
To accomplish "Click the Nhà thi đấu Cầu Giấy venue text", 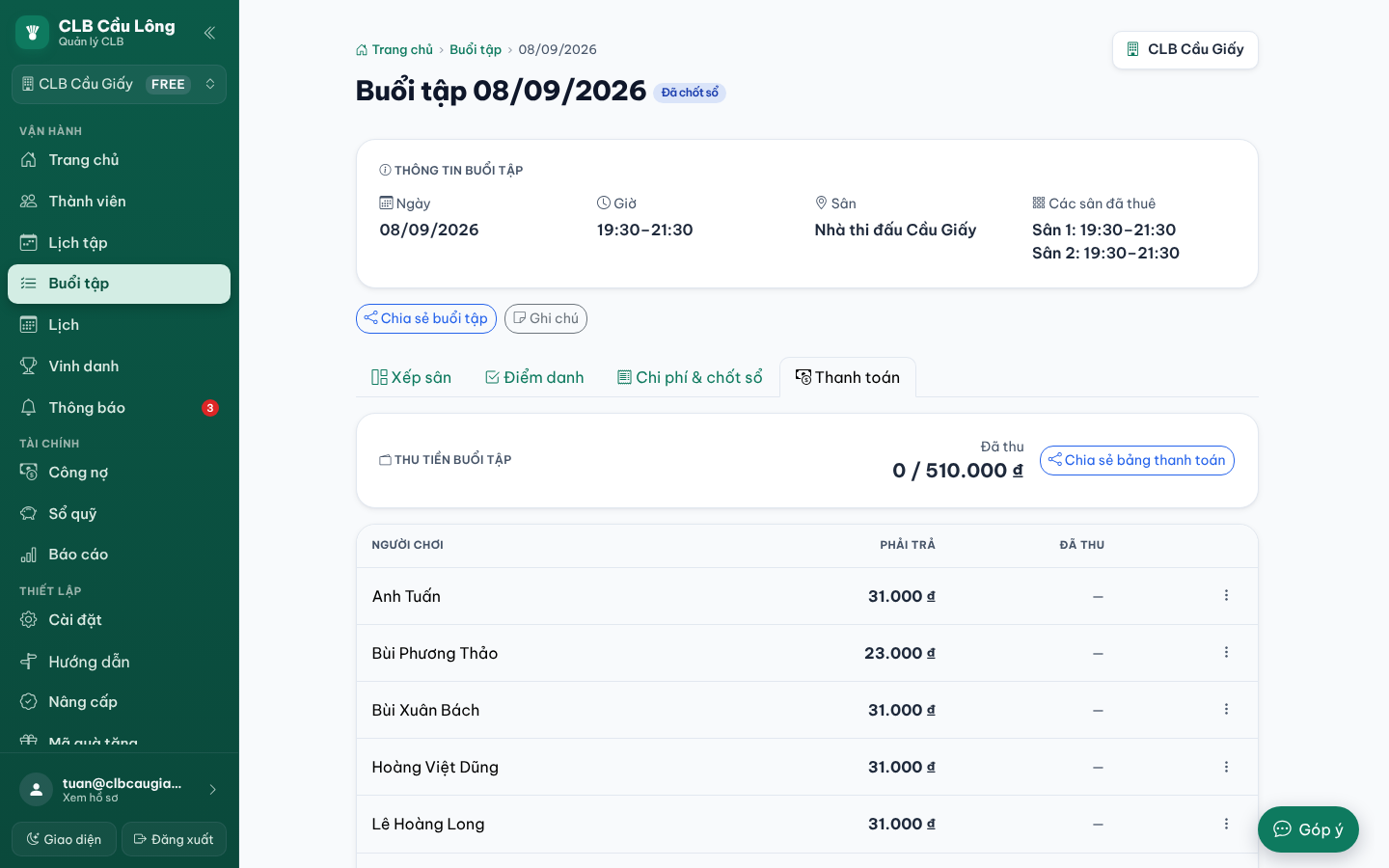I will (895, 230).
